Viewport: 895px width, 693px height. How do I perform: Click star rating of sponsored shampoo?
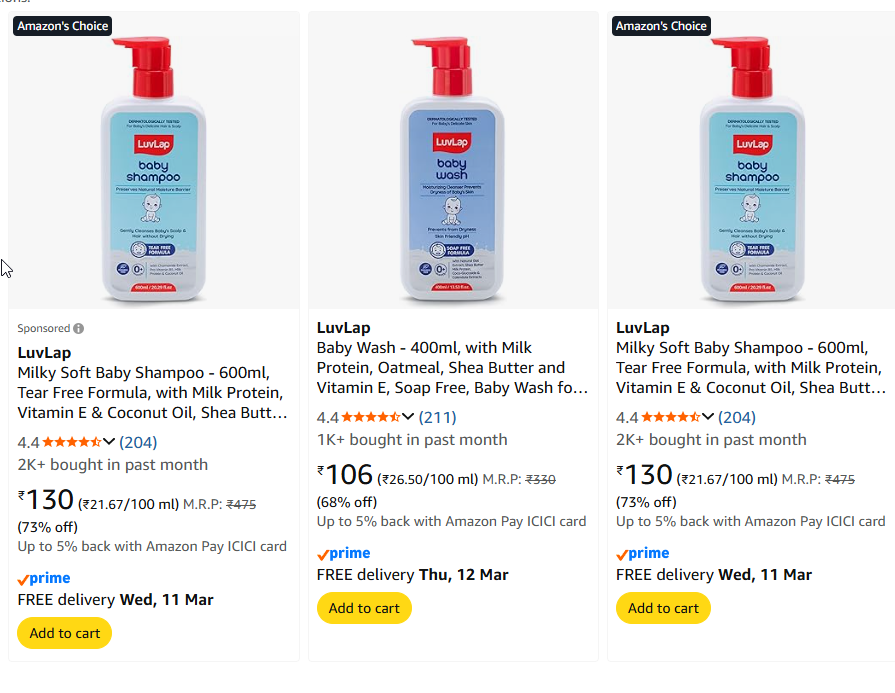70,442
